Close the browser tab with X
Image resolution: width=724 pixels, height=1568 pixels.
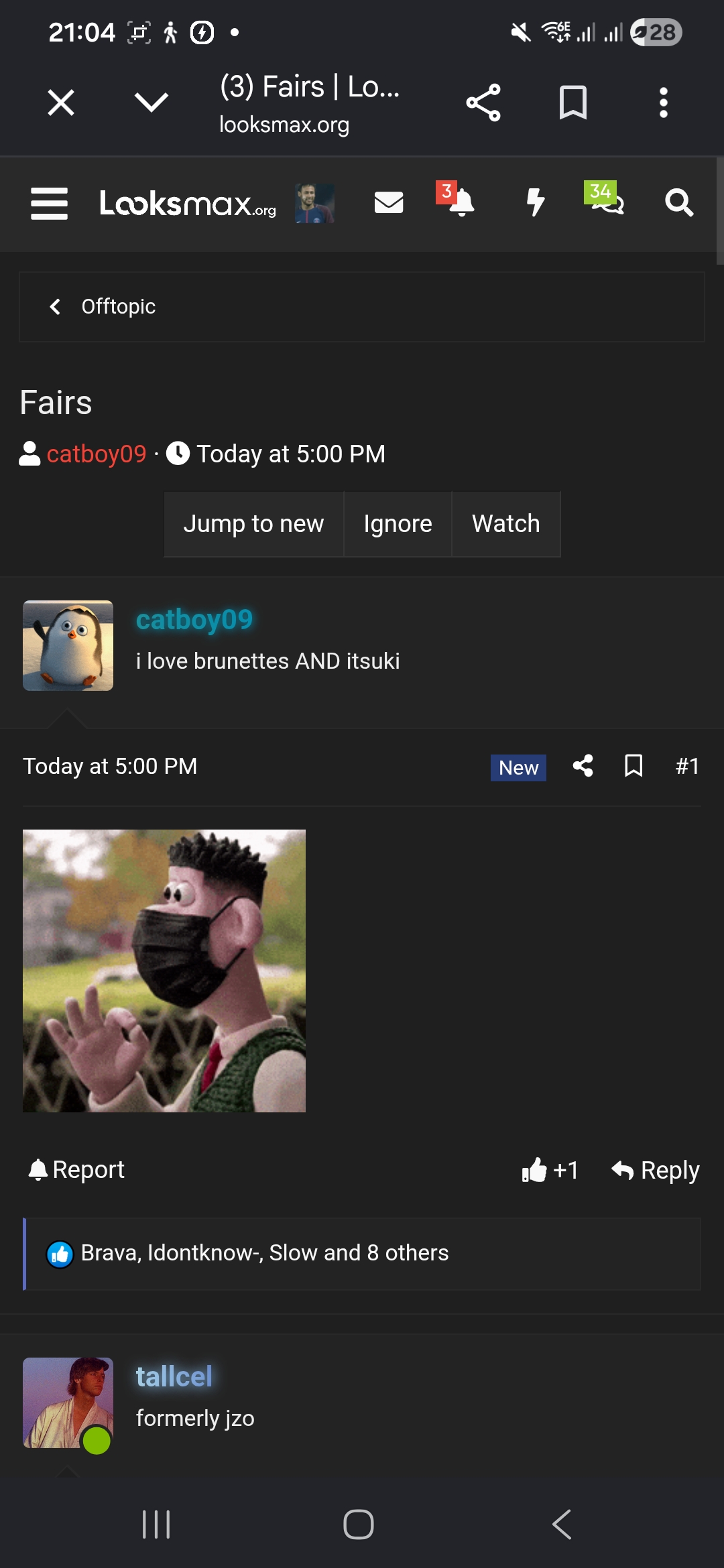pos(61,103)
